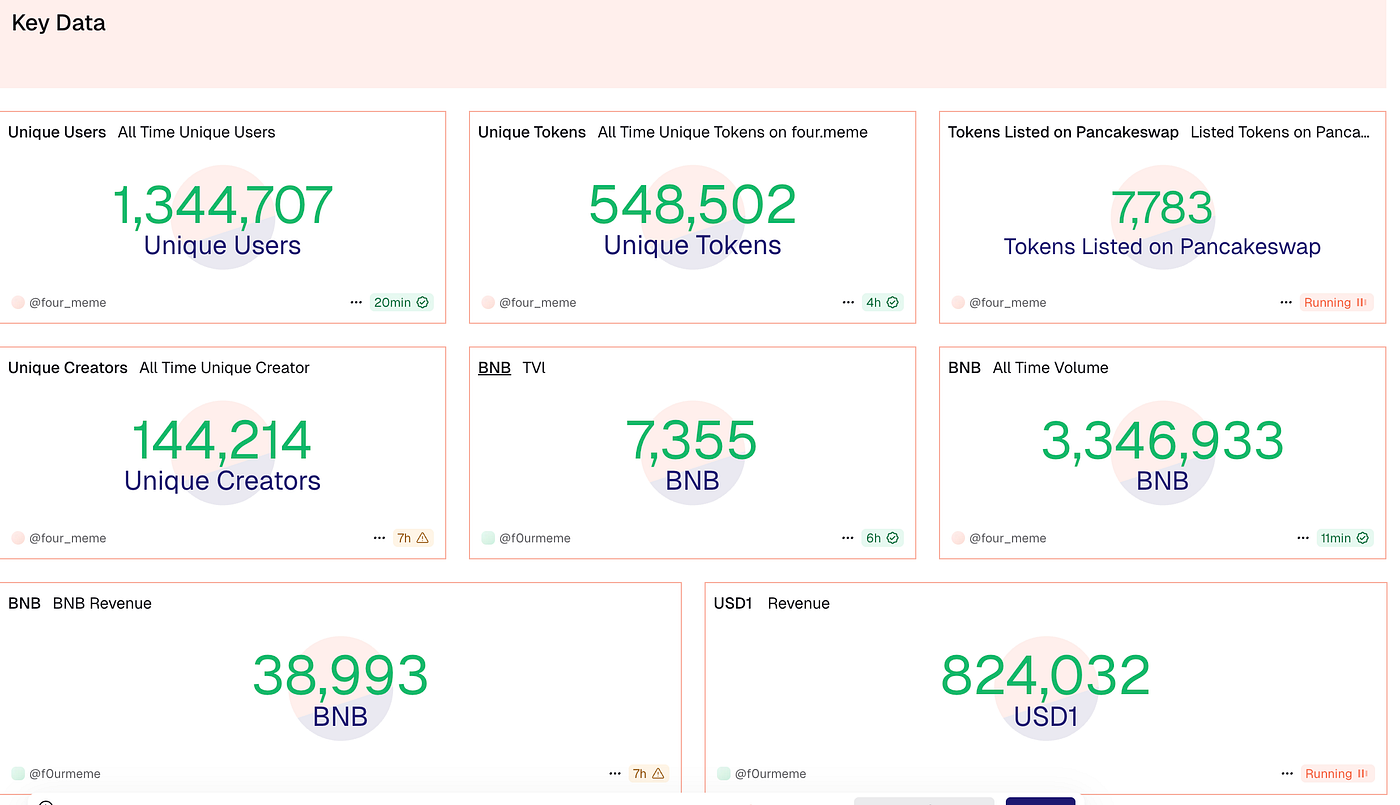The width and height of the screenshot is (1400, 805).
Task: Click the Unique Creators card title
Action: [x=68, y=368]
